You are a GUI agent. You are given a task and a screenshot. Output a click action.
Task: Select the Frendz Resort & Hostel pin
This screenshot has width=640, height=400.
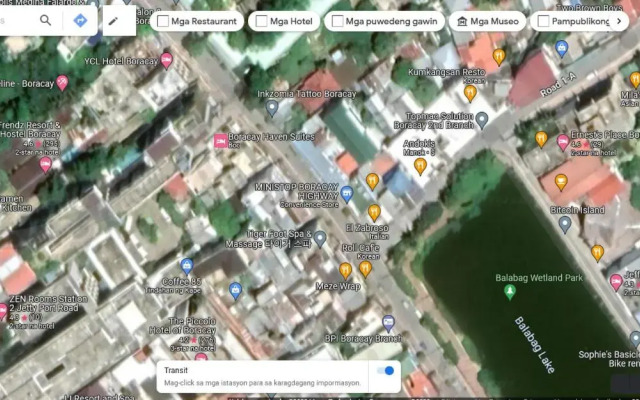45,165
